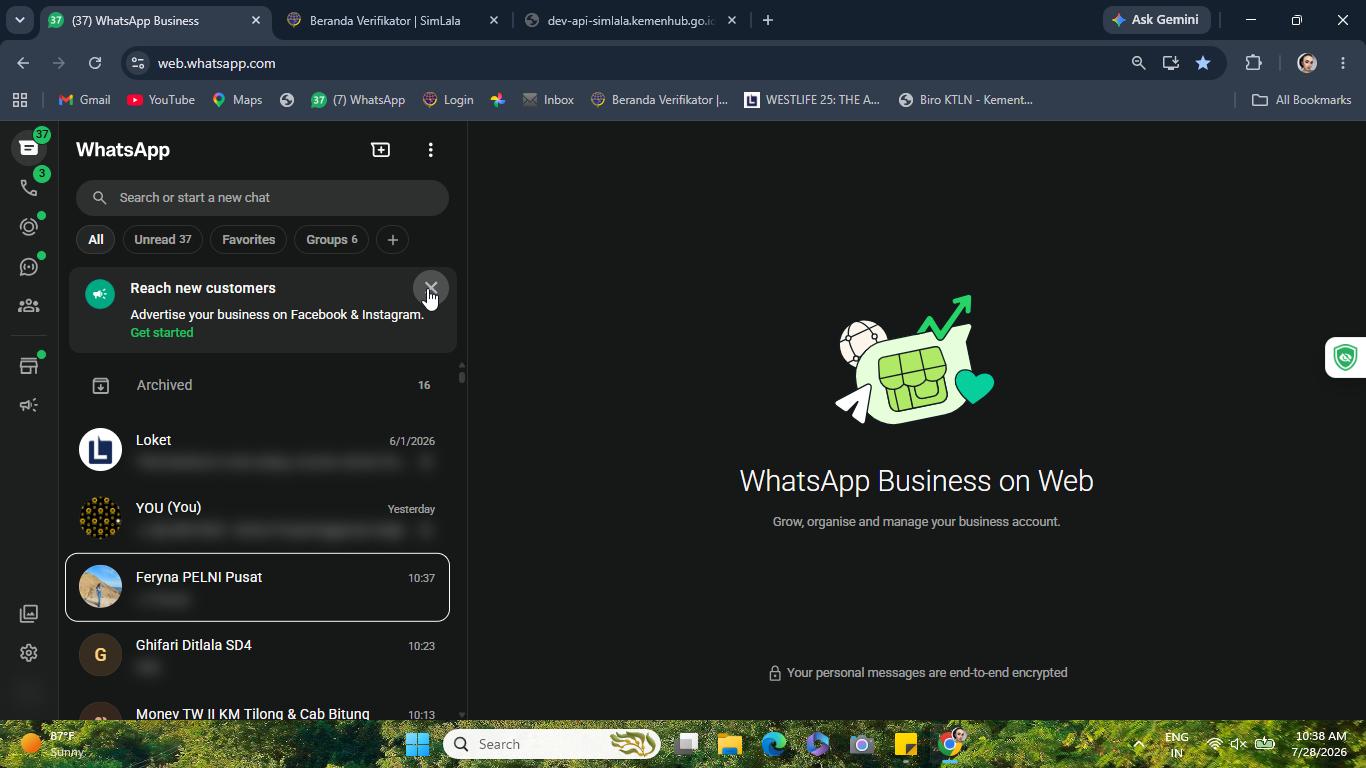Select the Unread 37 chat filter
Image resolution: width=1366 pixels, height=768 pixels.
click(x=163, y=240)
